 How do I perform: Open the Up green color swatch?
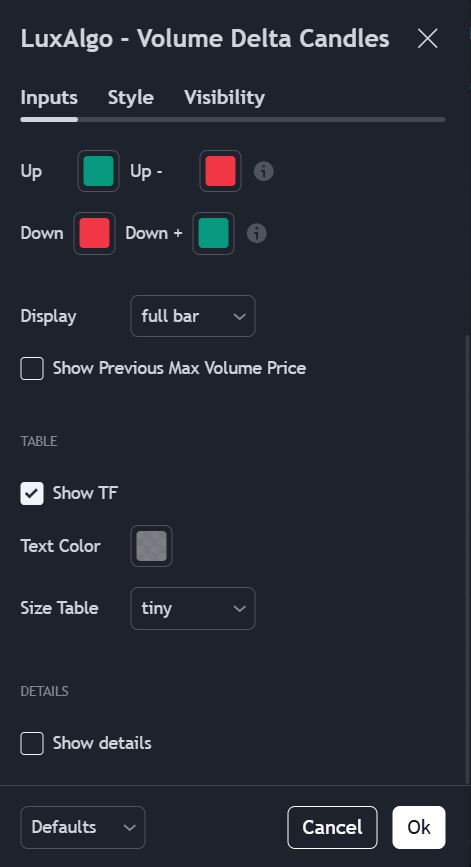coord(98,171)
